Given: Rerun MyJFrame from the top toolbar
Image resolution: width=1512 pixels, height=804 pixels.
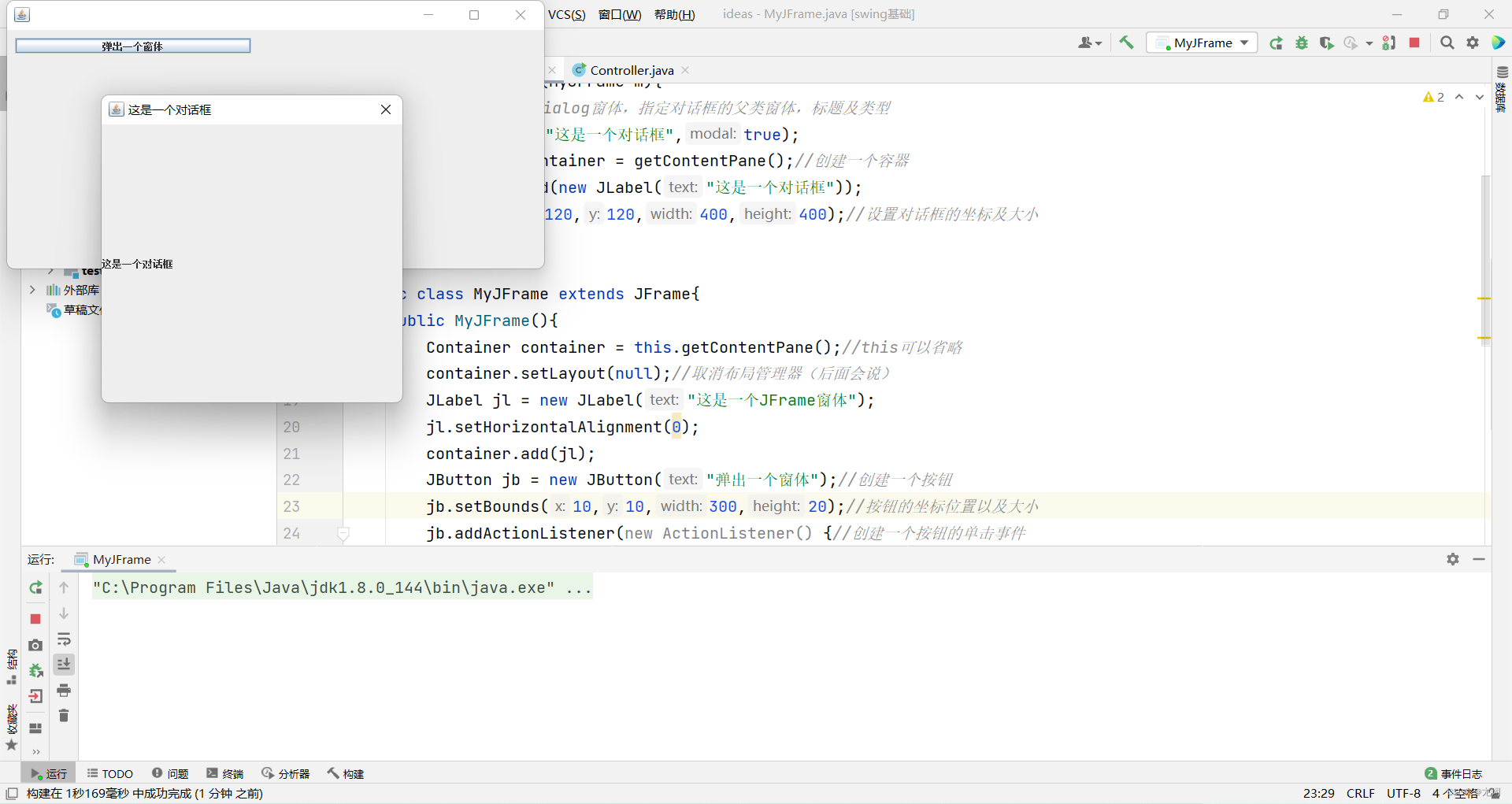Looking at the screenshot, I should (1276, 43).
